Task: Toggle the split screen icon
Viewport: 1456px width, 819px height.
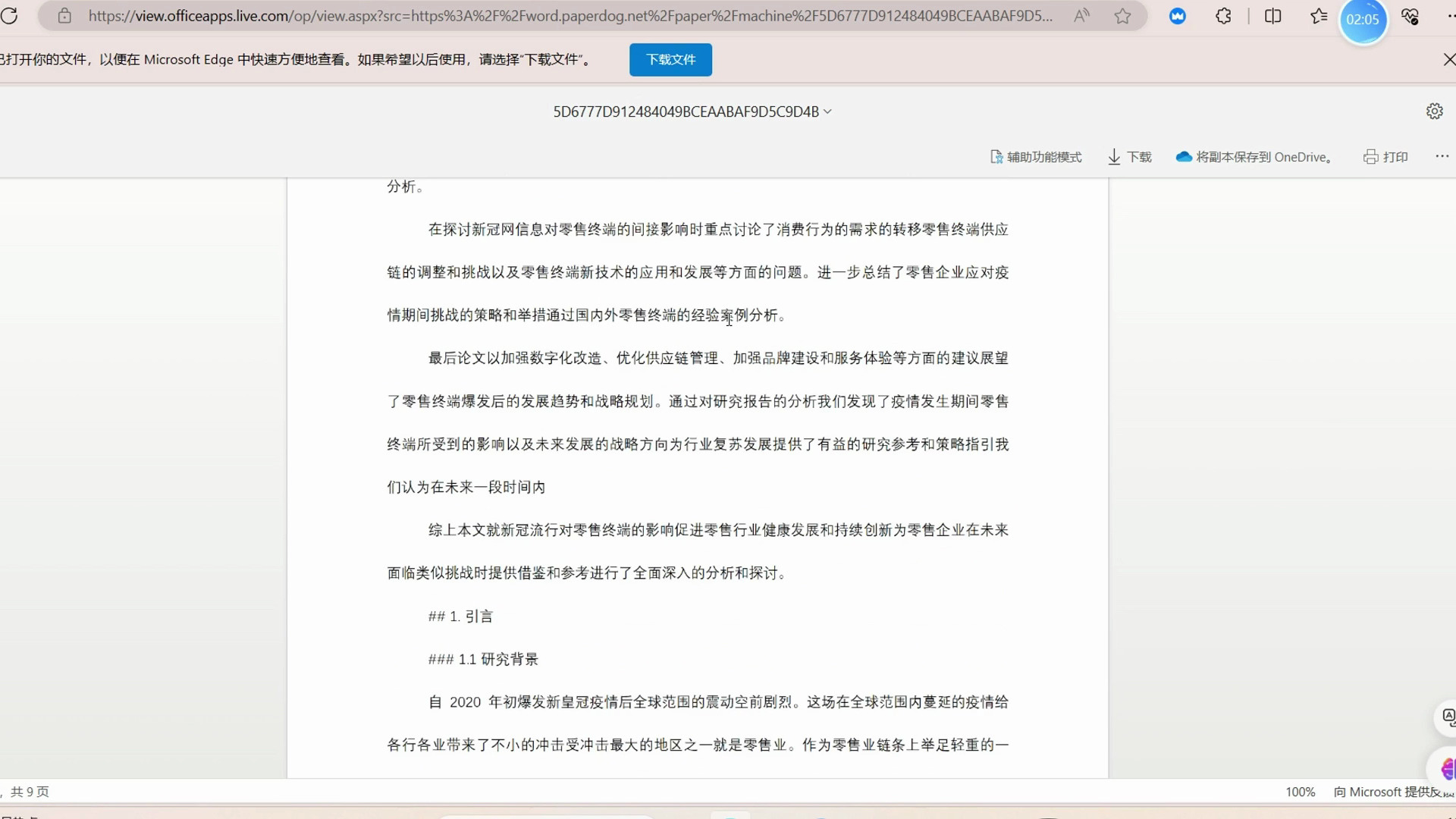Action: pyautogui.click(x=1273, y=16)
